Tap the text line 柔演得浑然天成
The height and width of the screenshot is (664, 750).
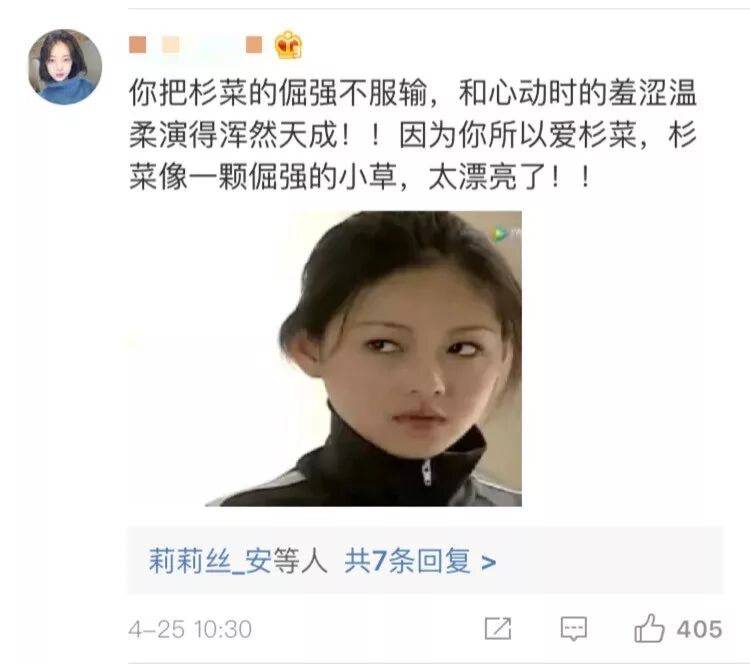coord(412,135)
